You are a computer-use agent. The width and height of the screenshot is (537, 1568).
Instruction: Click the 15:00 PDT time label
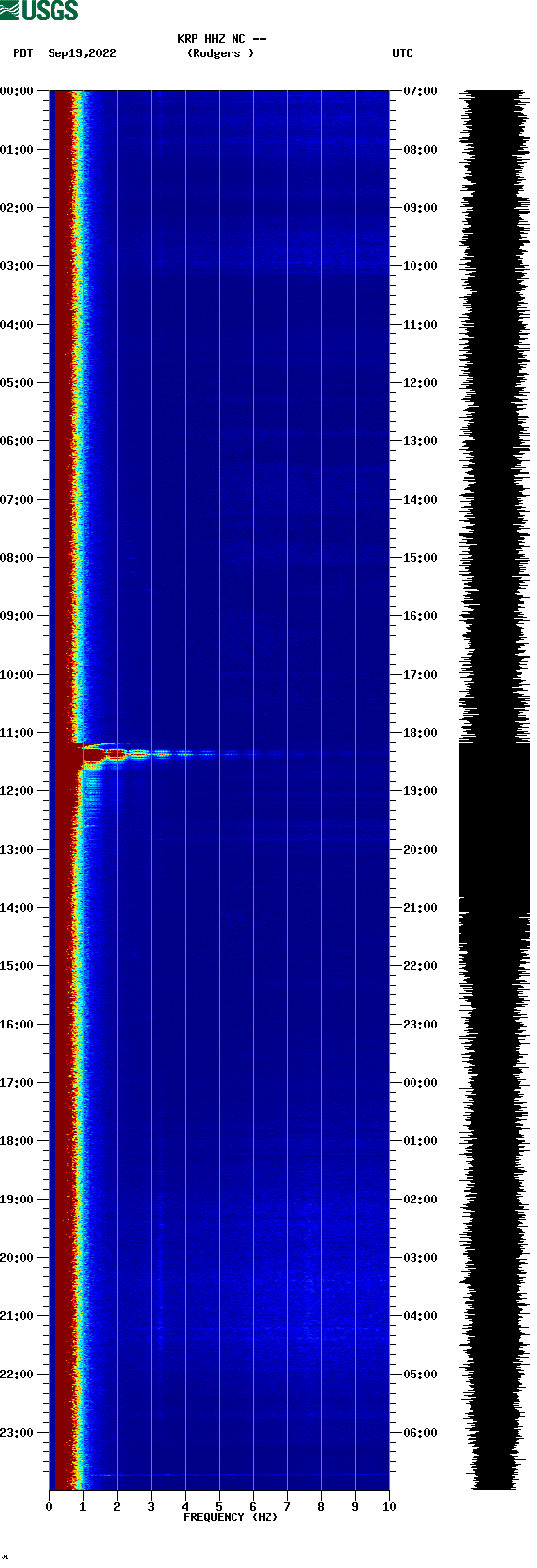click(17, 966)
